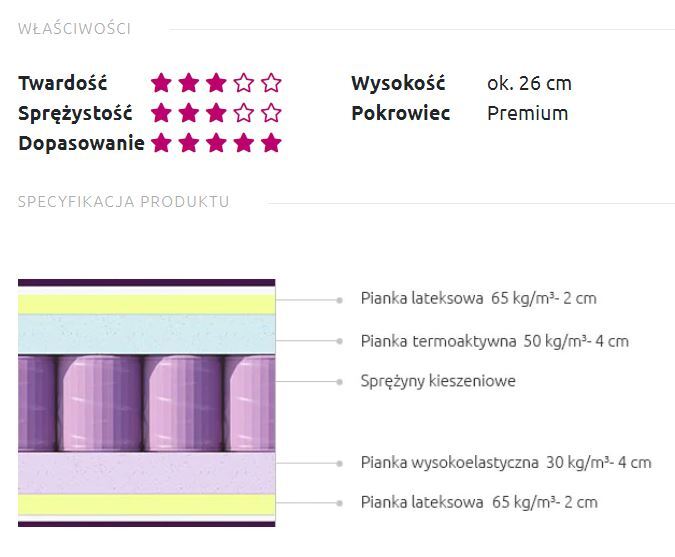Click the fifth empty Sprężystość star

(x=271, y=113)
